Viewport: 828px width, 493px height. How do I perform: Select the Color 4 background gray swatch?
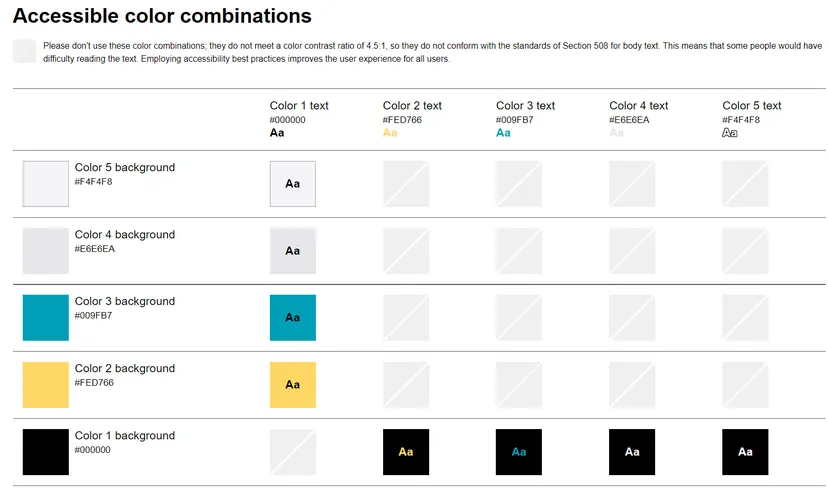[45, 251]
